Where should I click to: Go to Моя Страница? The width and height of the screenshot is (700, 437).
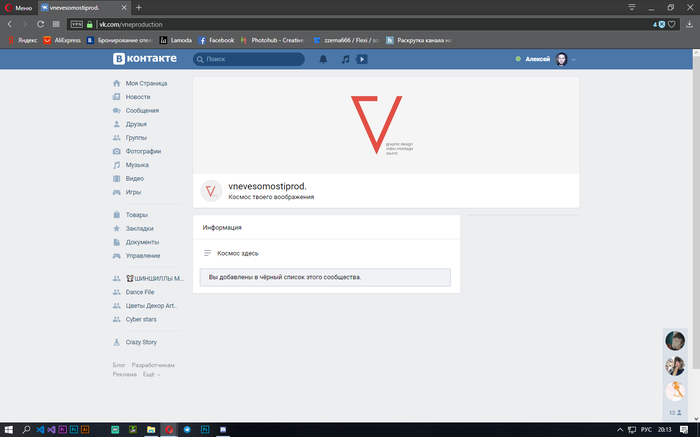146,83
